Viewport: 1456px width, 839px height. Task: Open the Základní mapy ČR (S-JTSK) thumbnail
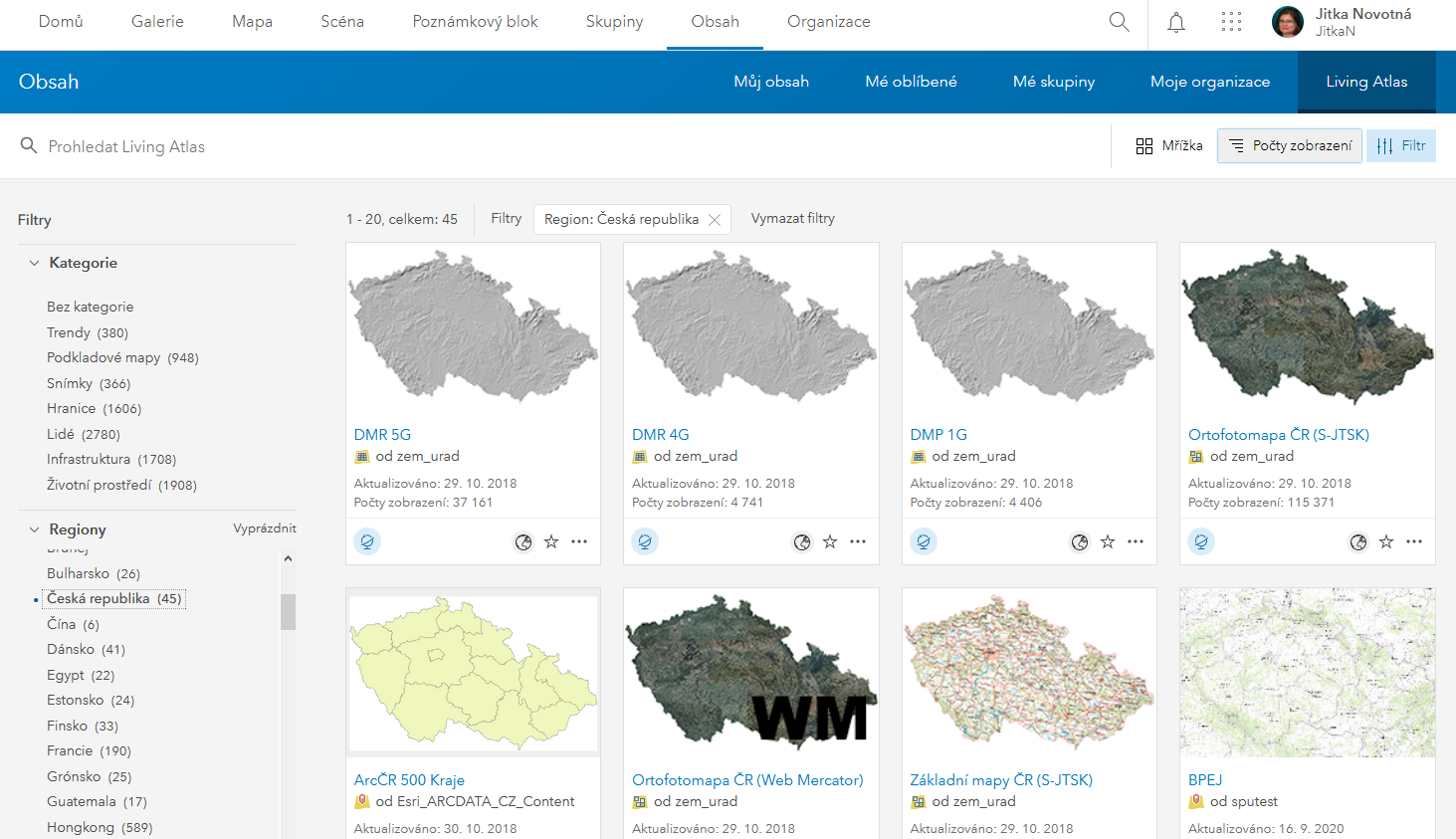[x=1029, y=673]
